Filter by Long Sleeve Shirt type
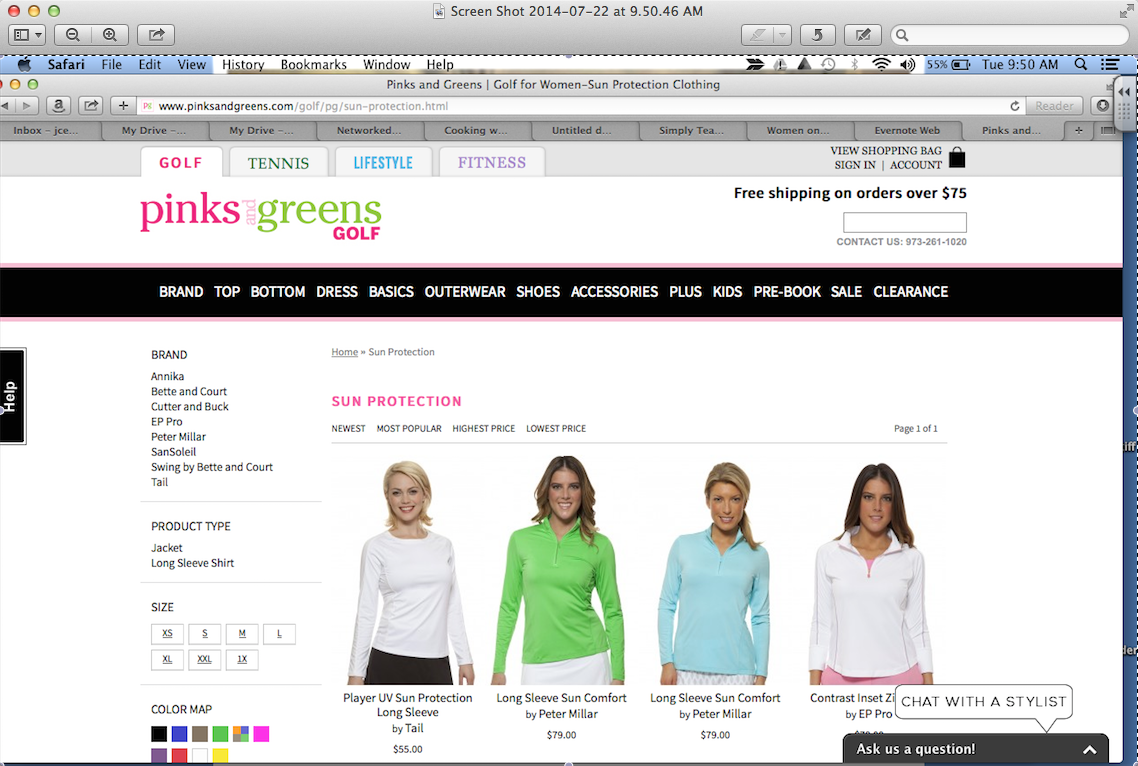This screenshot has height=766, width=1138. tap(192, 563)
